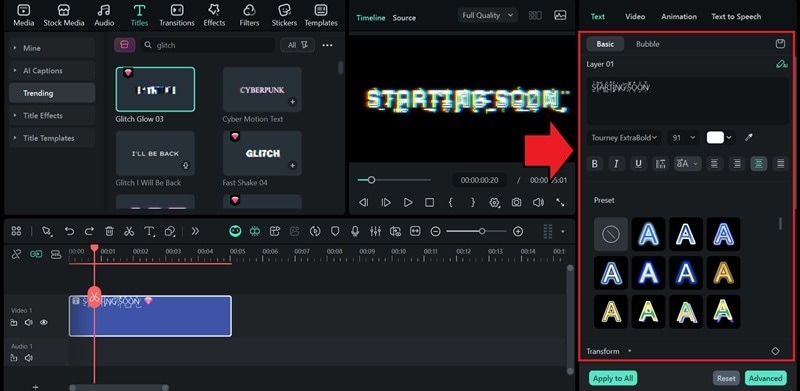Open the Stock Media tab
The image size is (800, 391).
[64, 15]
